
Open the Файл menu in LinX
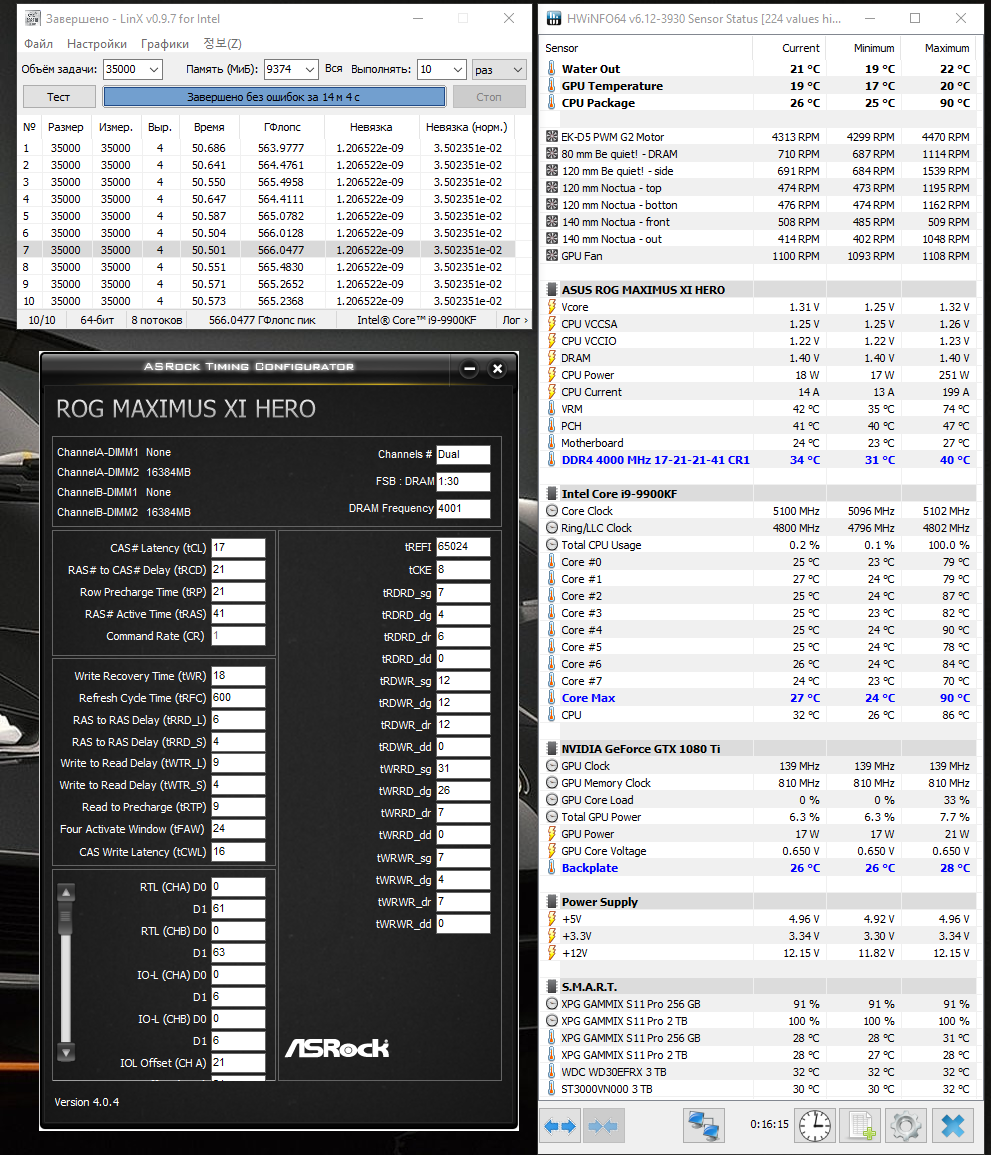(x=38, y=43)
